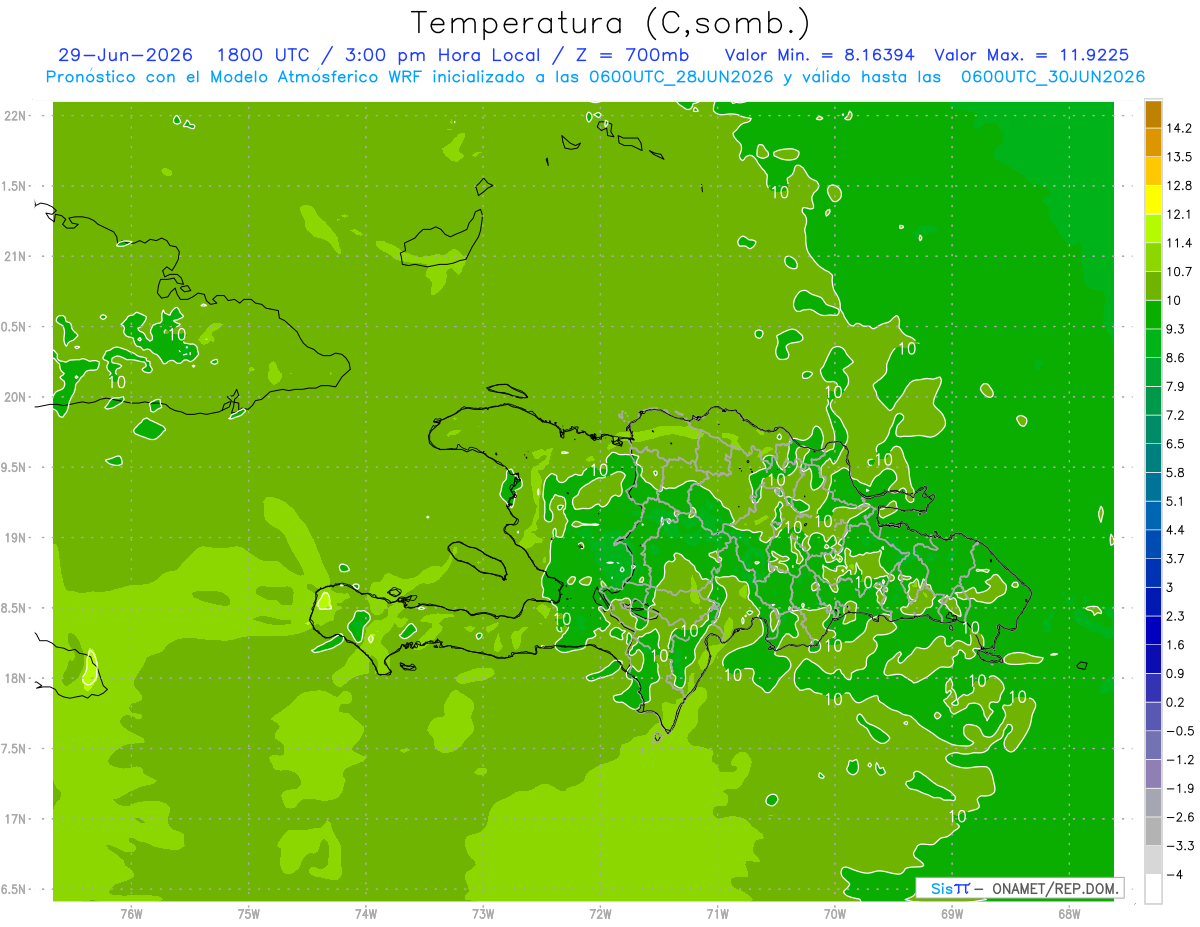The image size is (1200, 927).
Task: Click the "-4" color bar value
Action: pyautogui.click(x=1174, y=875)
